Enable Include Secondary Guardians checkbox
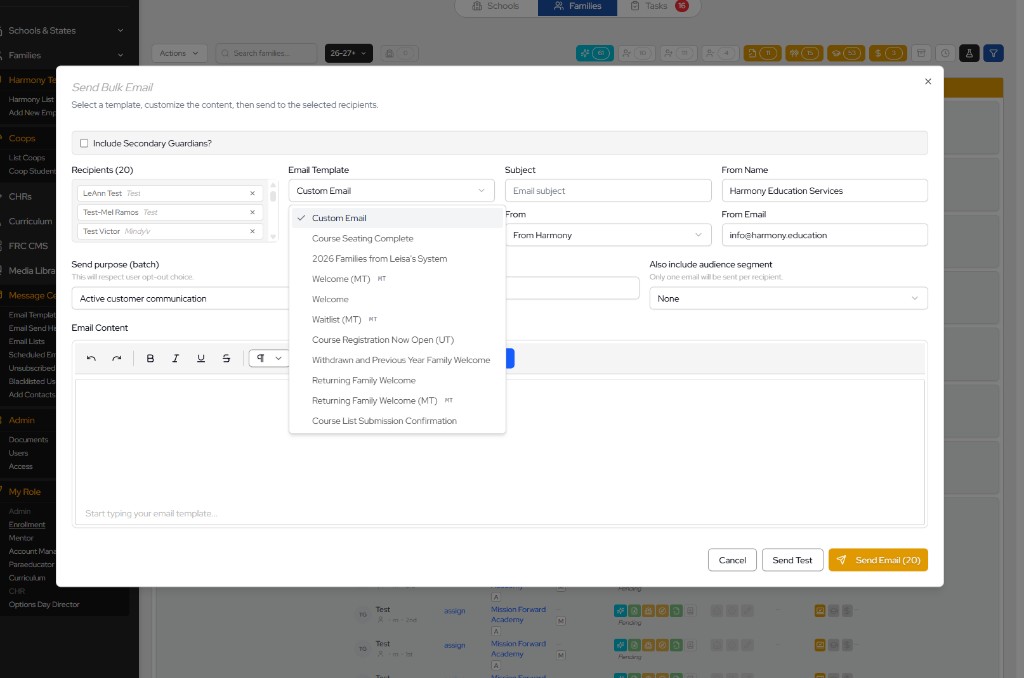This screenshot has height=678, width=1024. pos(84,143)
